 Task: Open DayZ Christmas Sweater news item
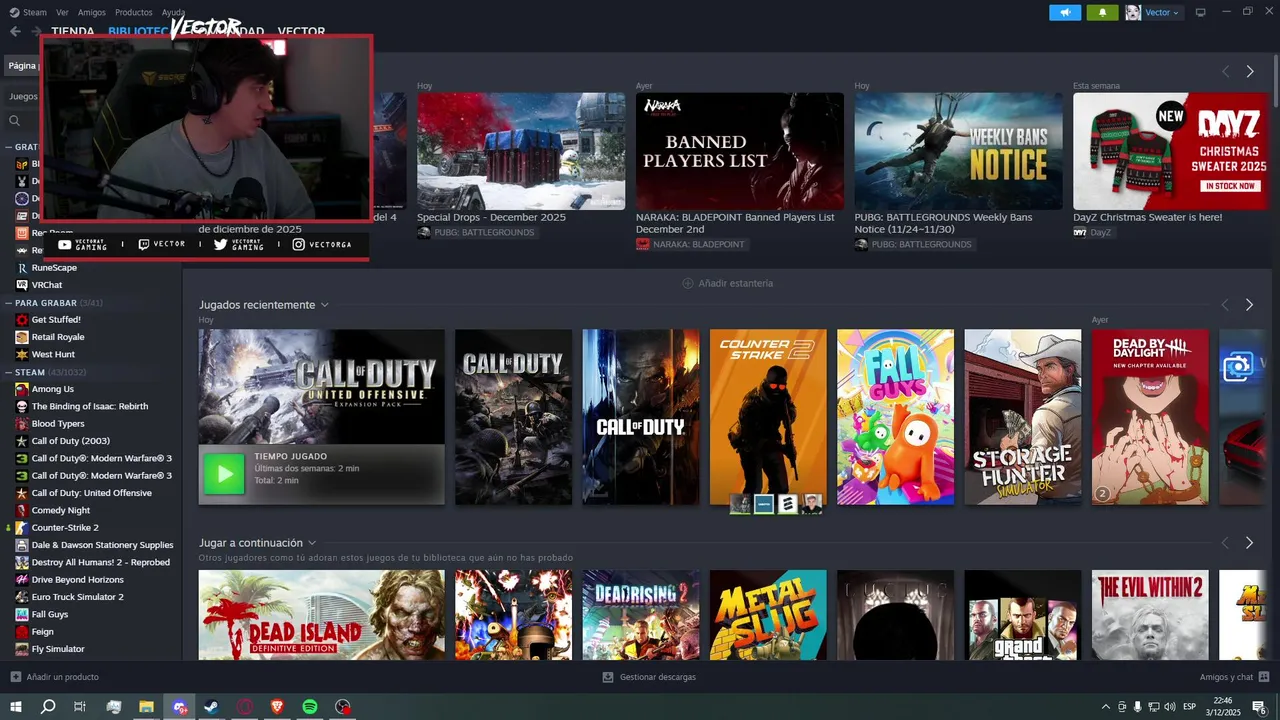(1171, 151)
